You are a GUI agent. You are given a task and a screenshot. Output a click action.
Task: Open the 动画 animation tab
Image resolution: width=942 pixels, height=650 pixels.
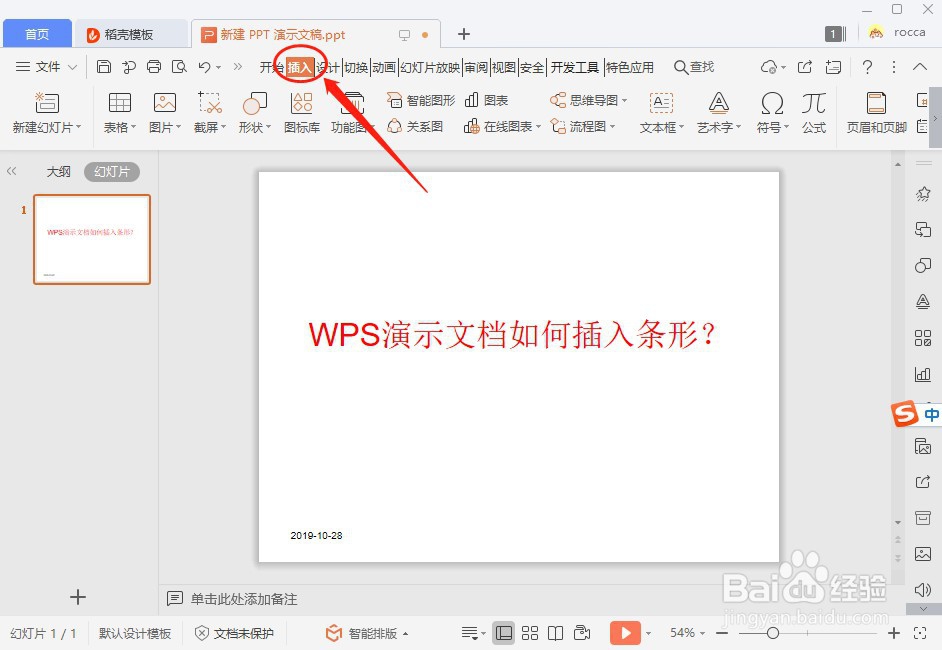pyautogui.click(x=383, y=67)
